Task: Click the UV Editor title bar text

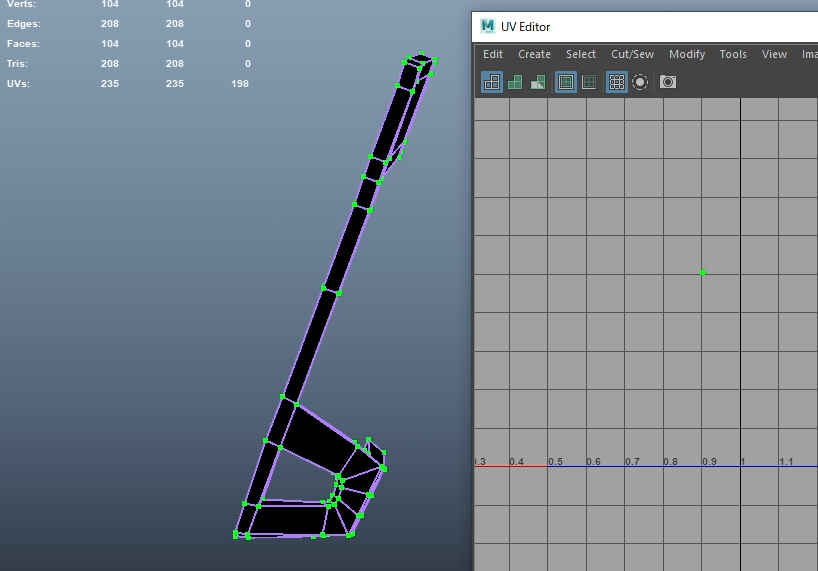Action: pyautogui.click(x=525, y=27)
